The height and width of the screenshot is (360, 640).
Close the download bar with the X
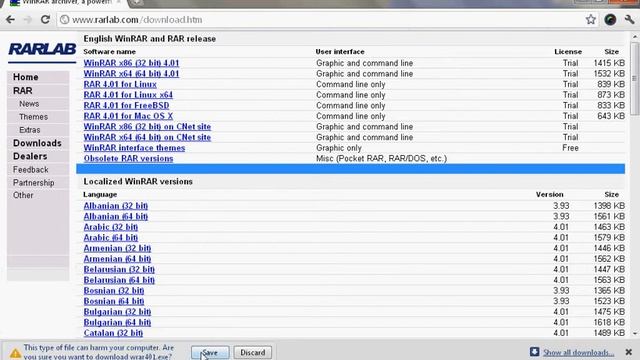tap(629, 352)
